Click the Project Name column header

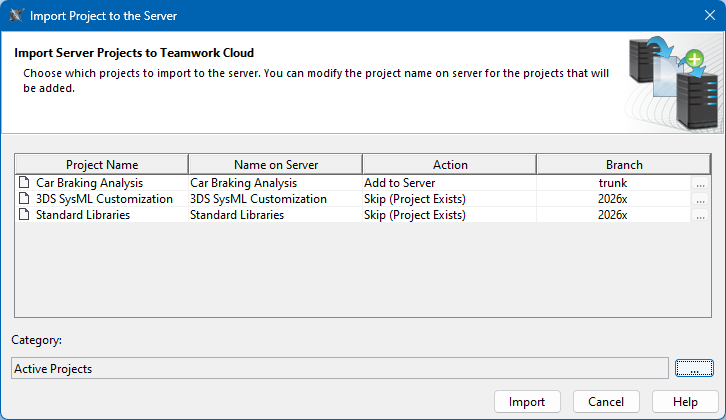tap(102, 165)
